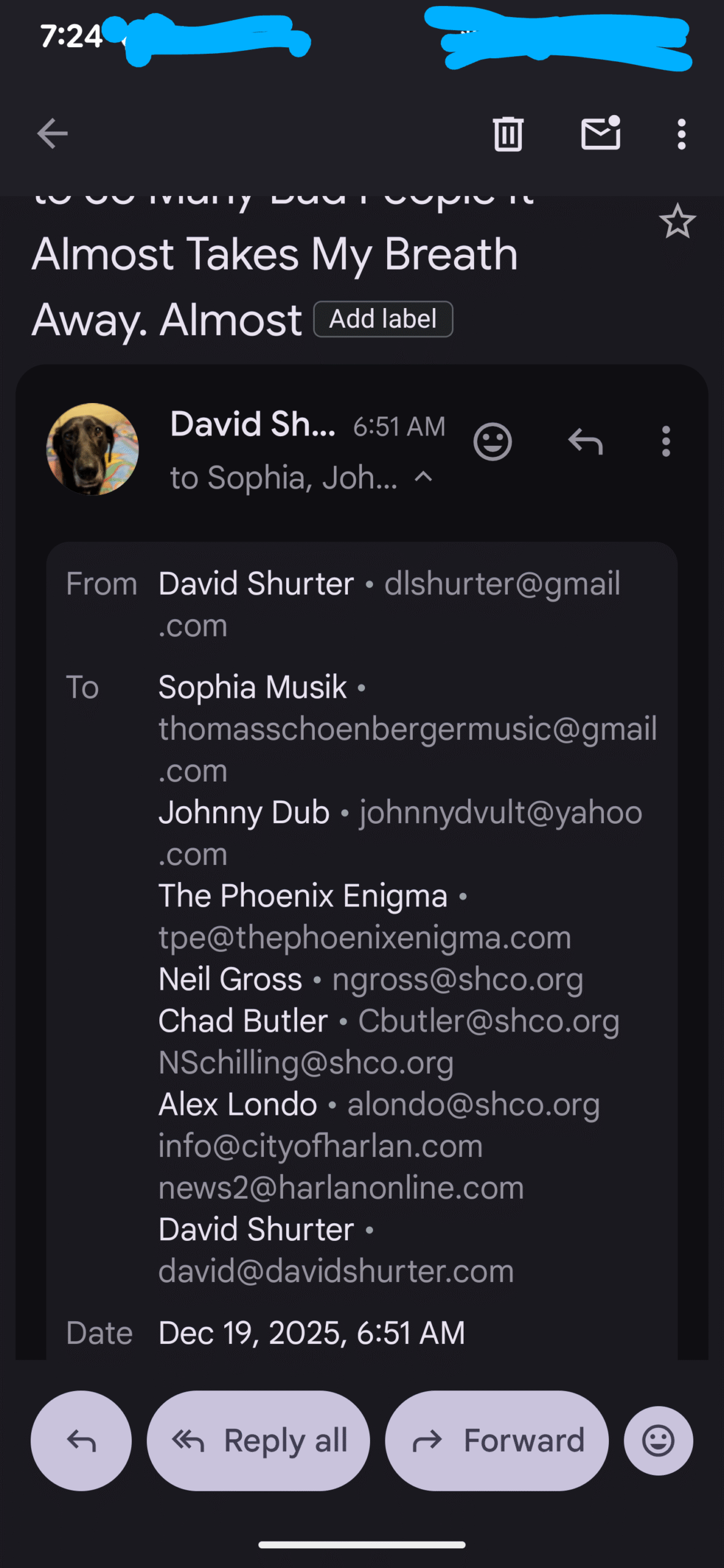
Task: Forward this email
Action: click(x=497, y=1441)
